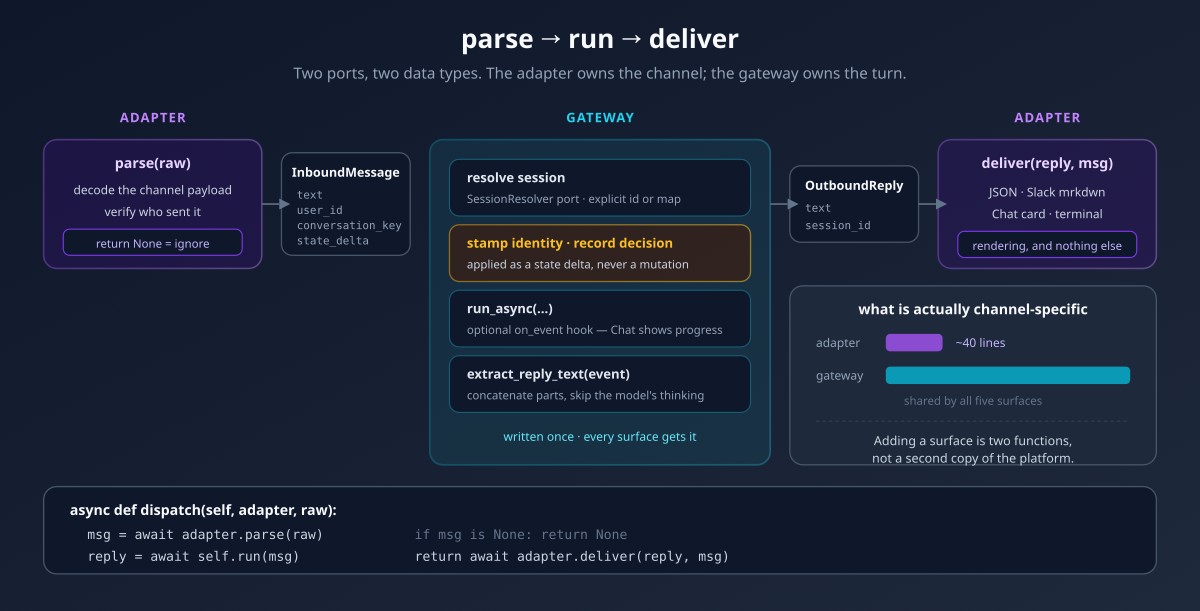The image size is (1200, 611).
Task: Click the ADAPTER label above the parse(raw) card
Action: point(153,117)
